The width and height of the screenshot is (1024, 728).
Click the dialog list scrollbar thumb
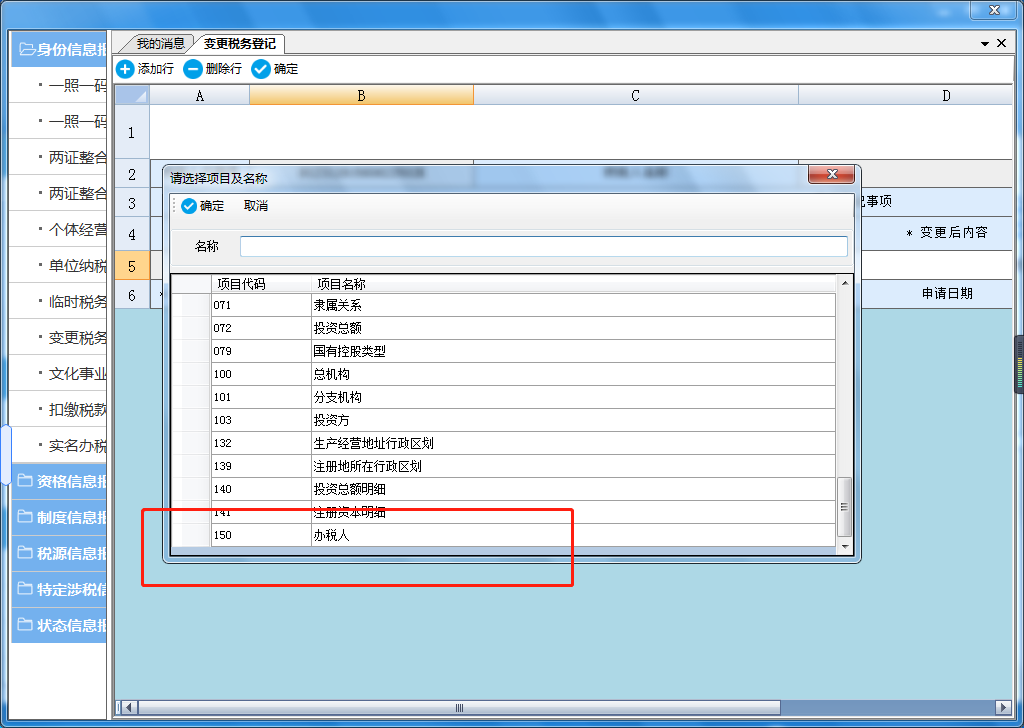click(x=844, y=506)
